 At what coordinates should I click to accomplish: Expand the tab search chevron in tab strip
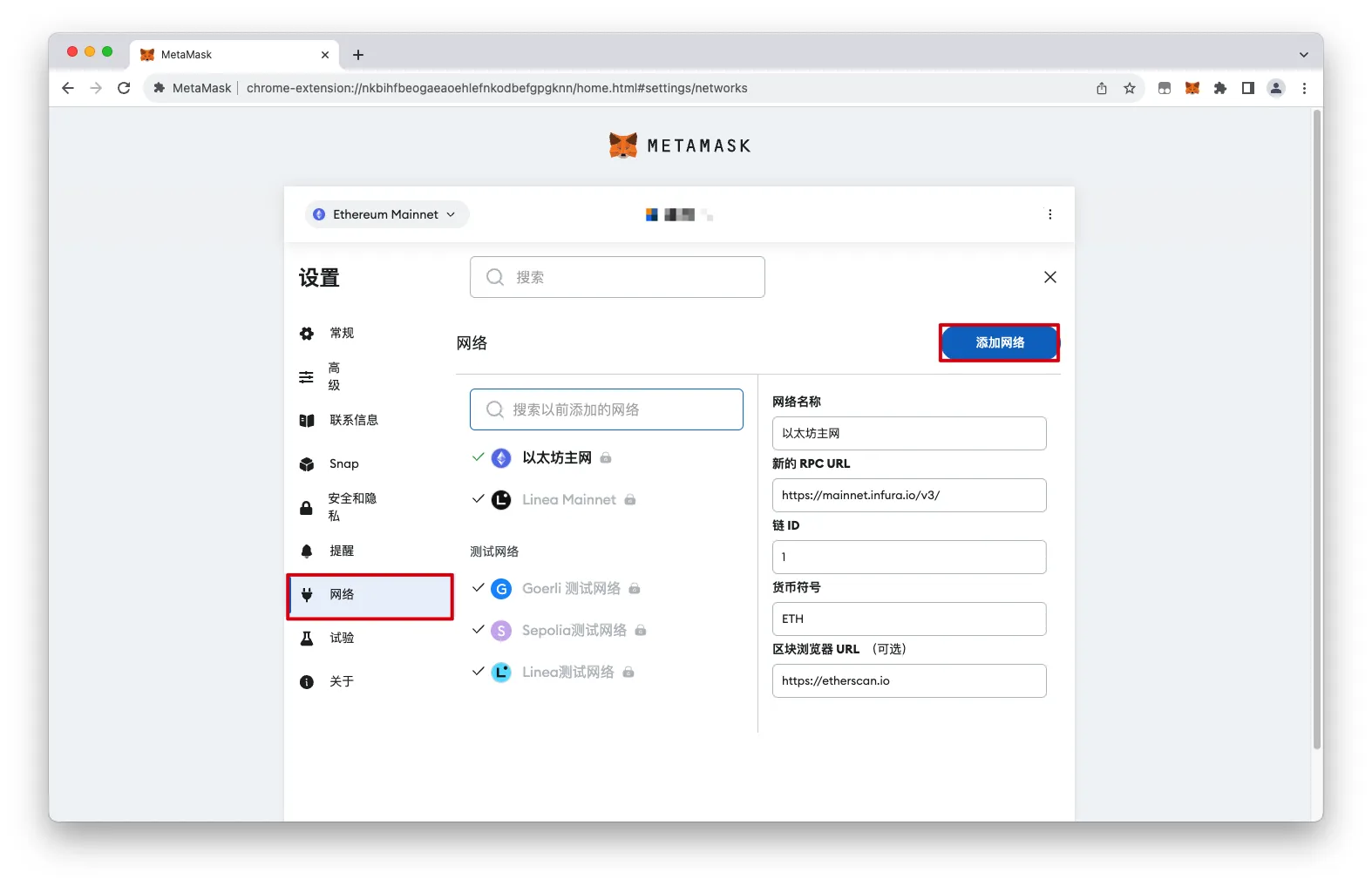[1304, 55]
